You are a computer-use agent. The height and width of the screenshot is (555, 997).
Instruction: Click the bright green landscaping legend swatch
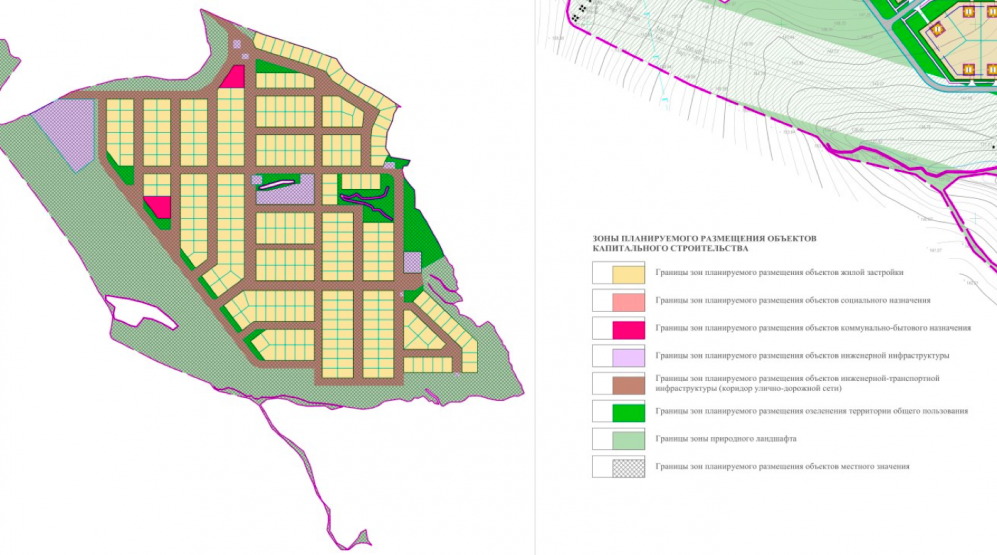628,412
